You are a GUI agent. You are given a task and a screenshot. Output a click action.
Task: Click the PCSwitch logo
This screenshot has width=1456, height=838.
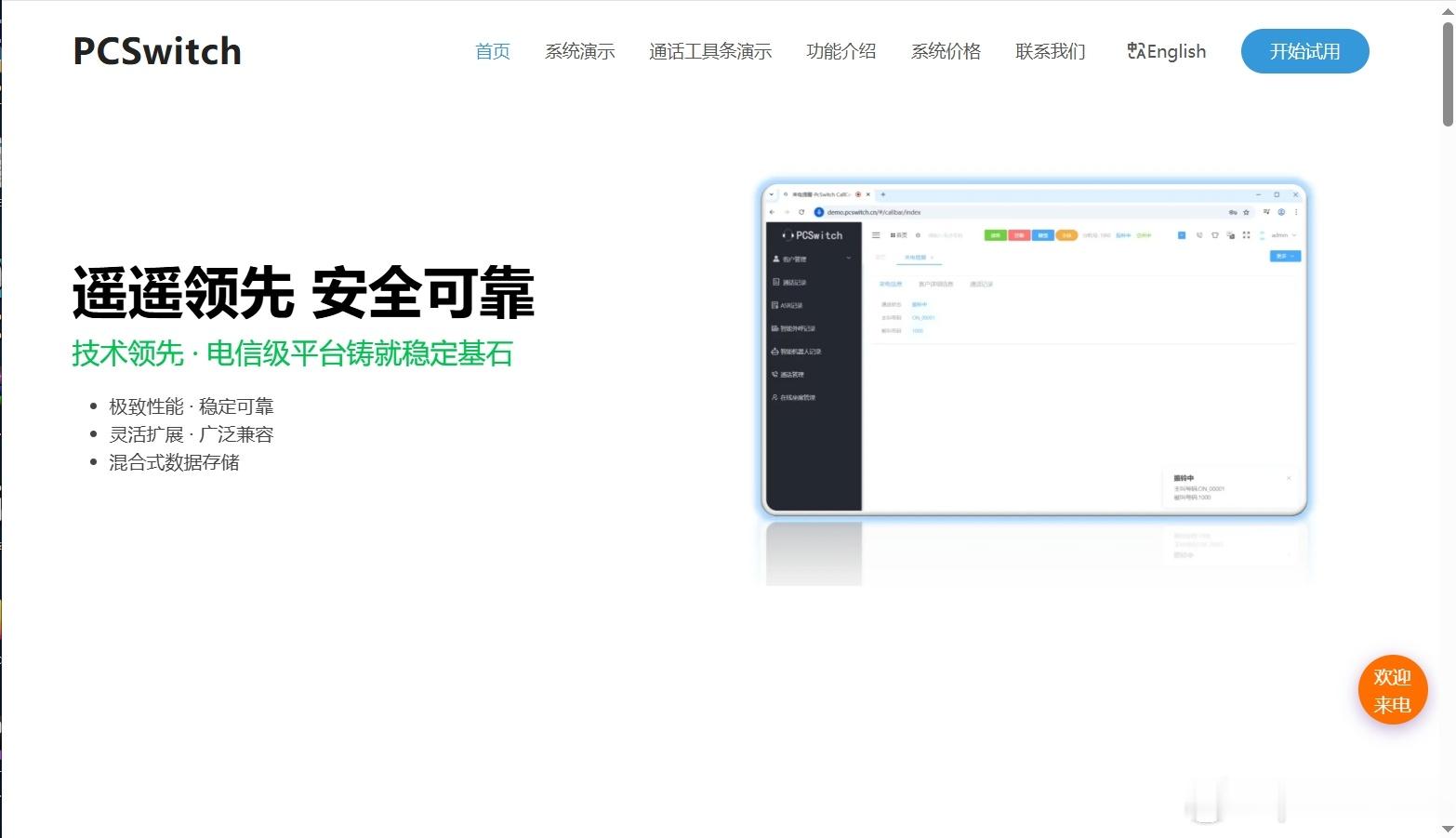[157, 51]
